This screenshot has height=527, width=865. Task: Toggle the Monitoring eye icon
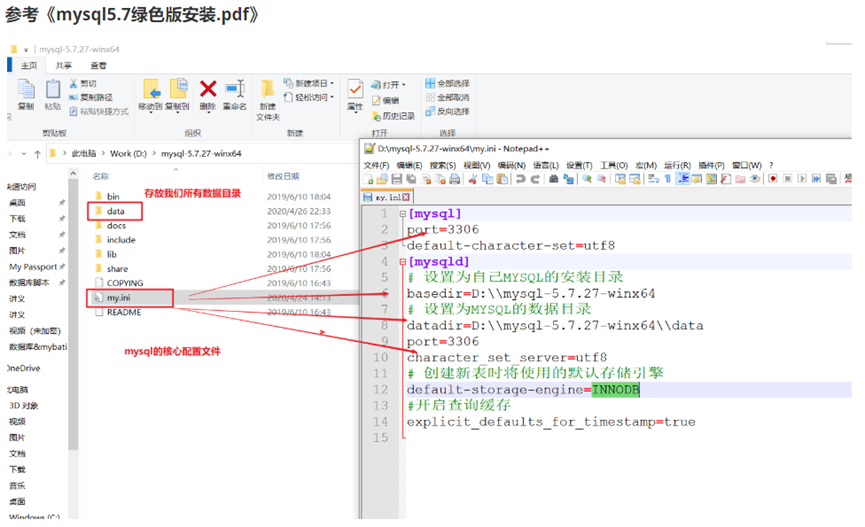[755, 179]
